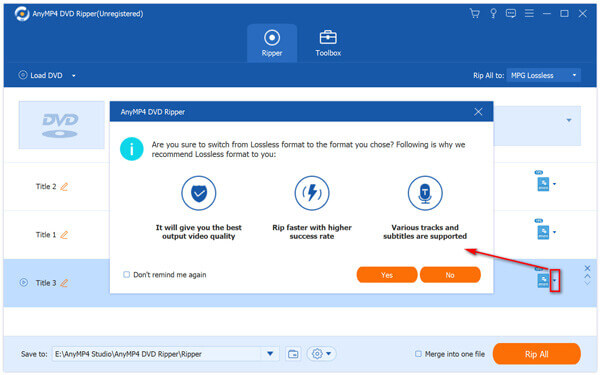600x375 pixels.
Task: Expand the Load DVD dropdown arrow
Action: pyautogui.click(x=73, y=76)
